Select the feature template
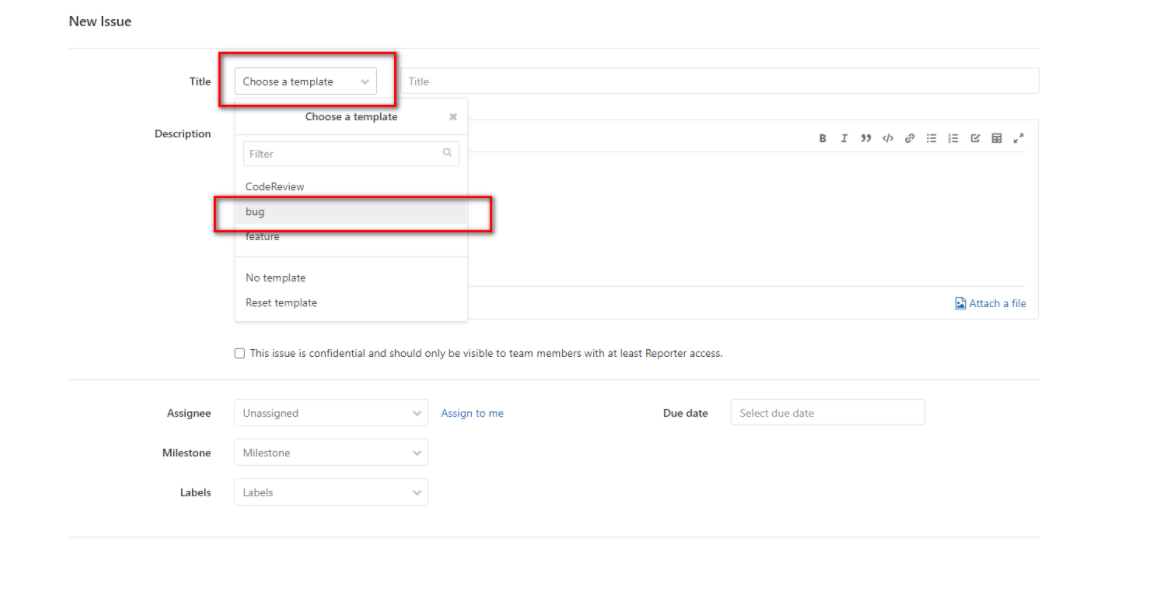 click(351, 237)
